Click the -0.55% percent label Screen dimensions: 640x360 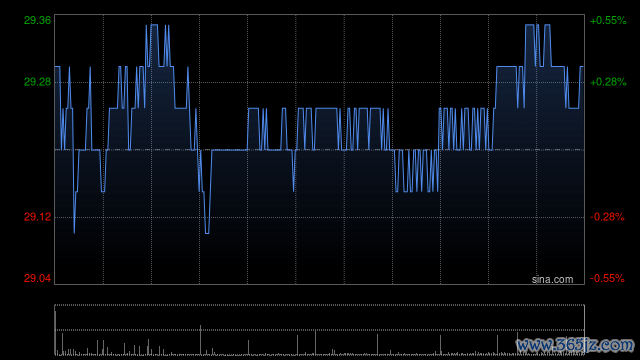607,278
